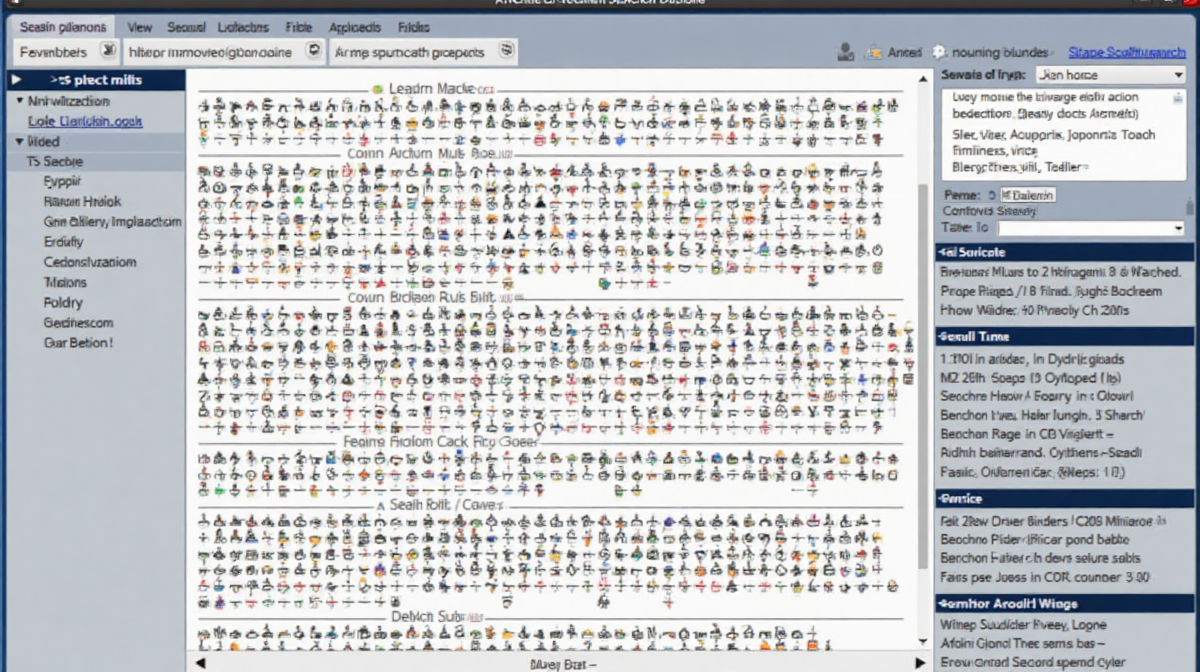1200x672 pixels.
Task: Click the round icon in the Arme spurtcath field
Action: 506,51
